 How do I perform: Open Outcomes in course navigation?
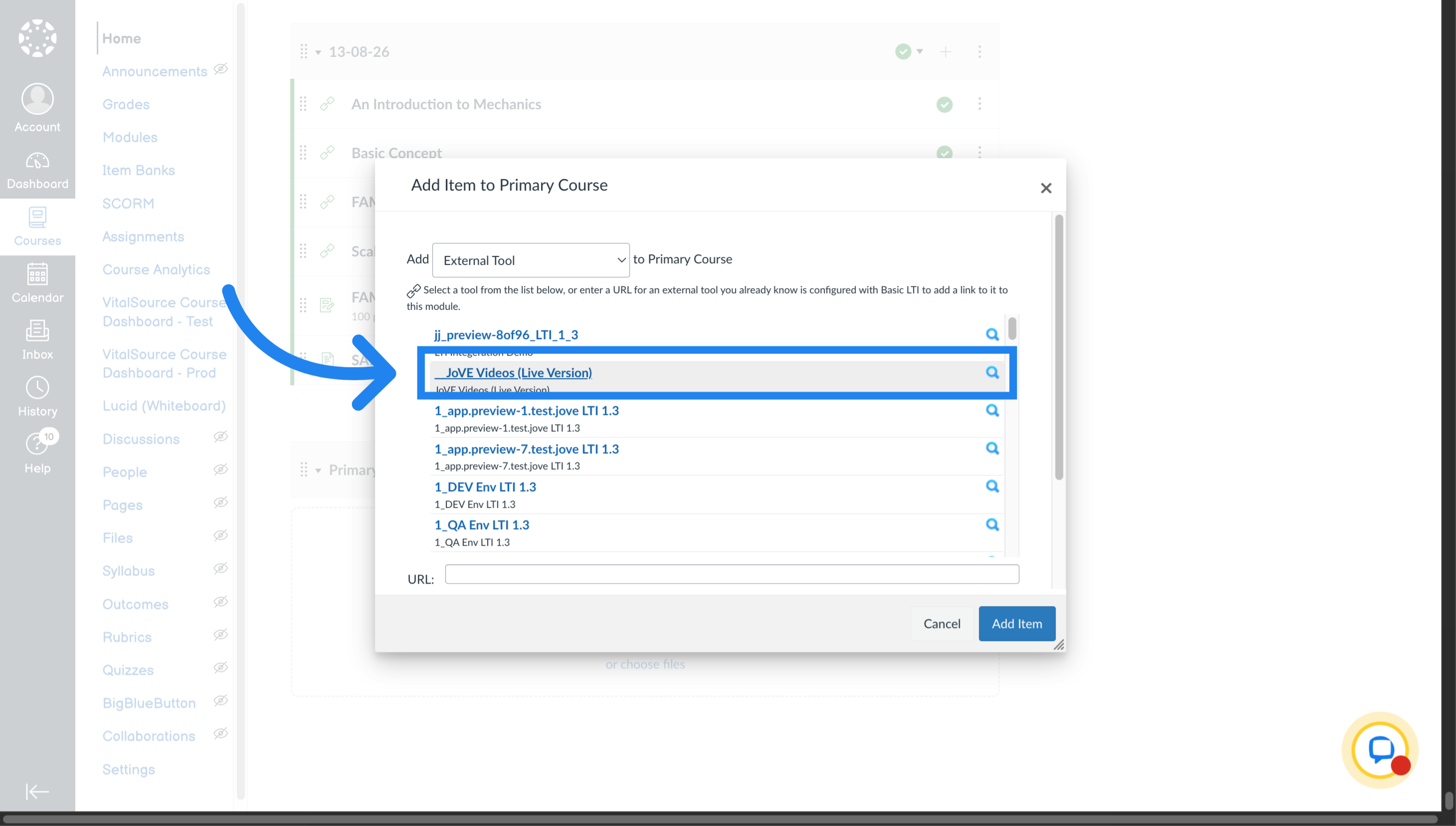tap(136, 604)
